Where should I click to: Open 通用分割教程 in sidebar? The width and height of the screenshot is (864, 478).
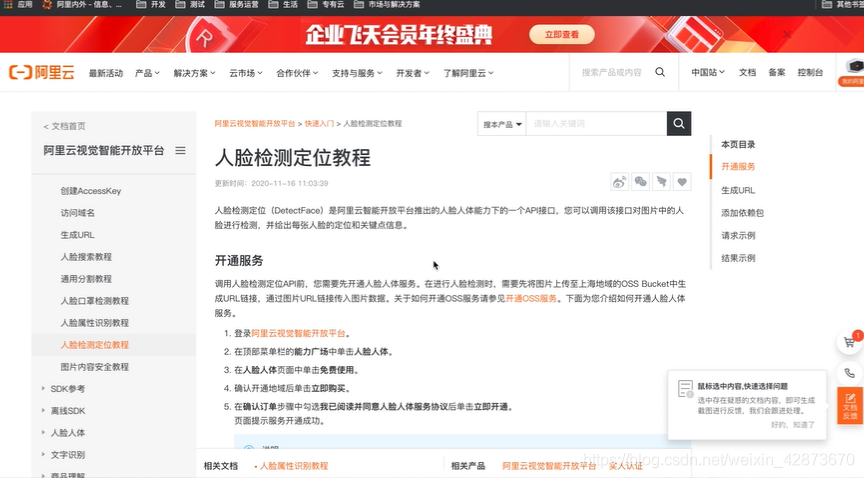86,279
